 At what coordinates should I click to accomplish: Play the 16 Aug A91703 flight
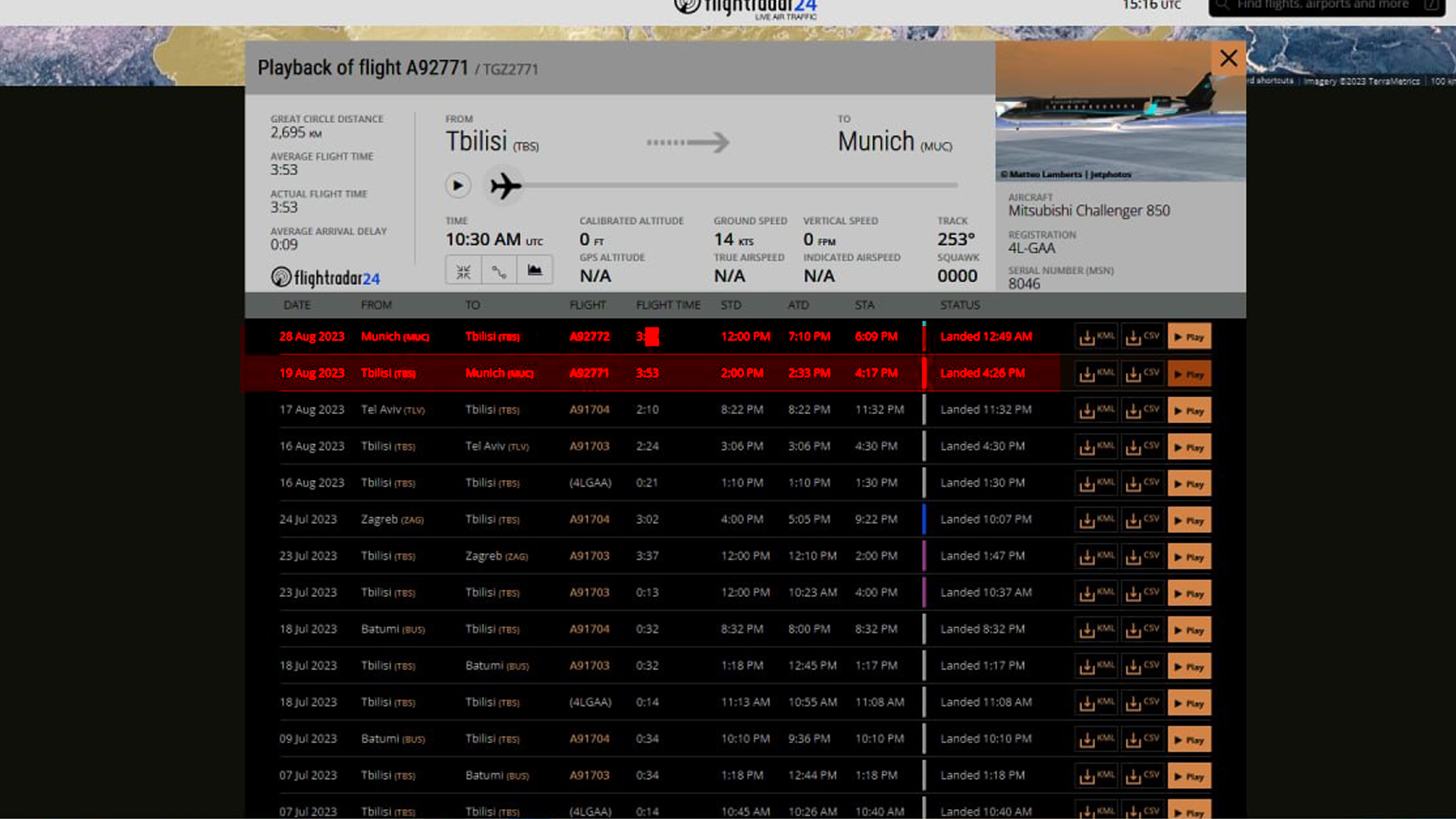click(x=1189, y=447)
